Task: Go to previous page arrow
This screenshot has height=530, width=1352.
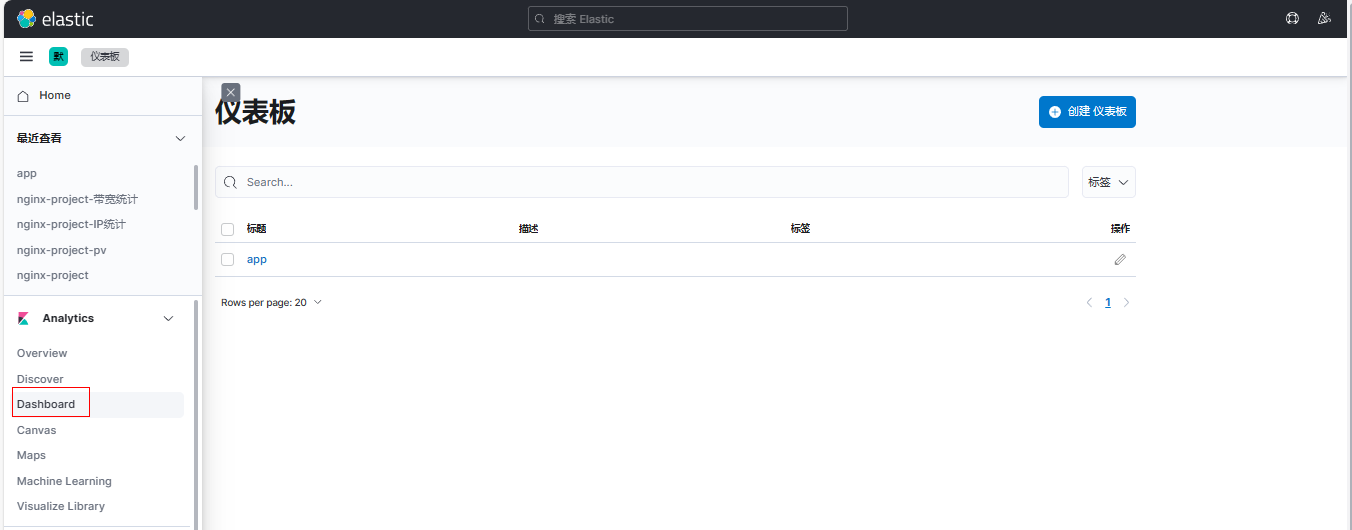Action: (1089, 303)
